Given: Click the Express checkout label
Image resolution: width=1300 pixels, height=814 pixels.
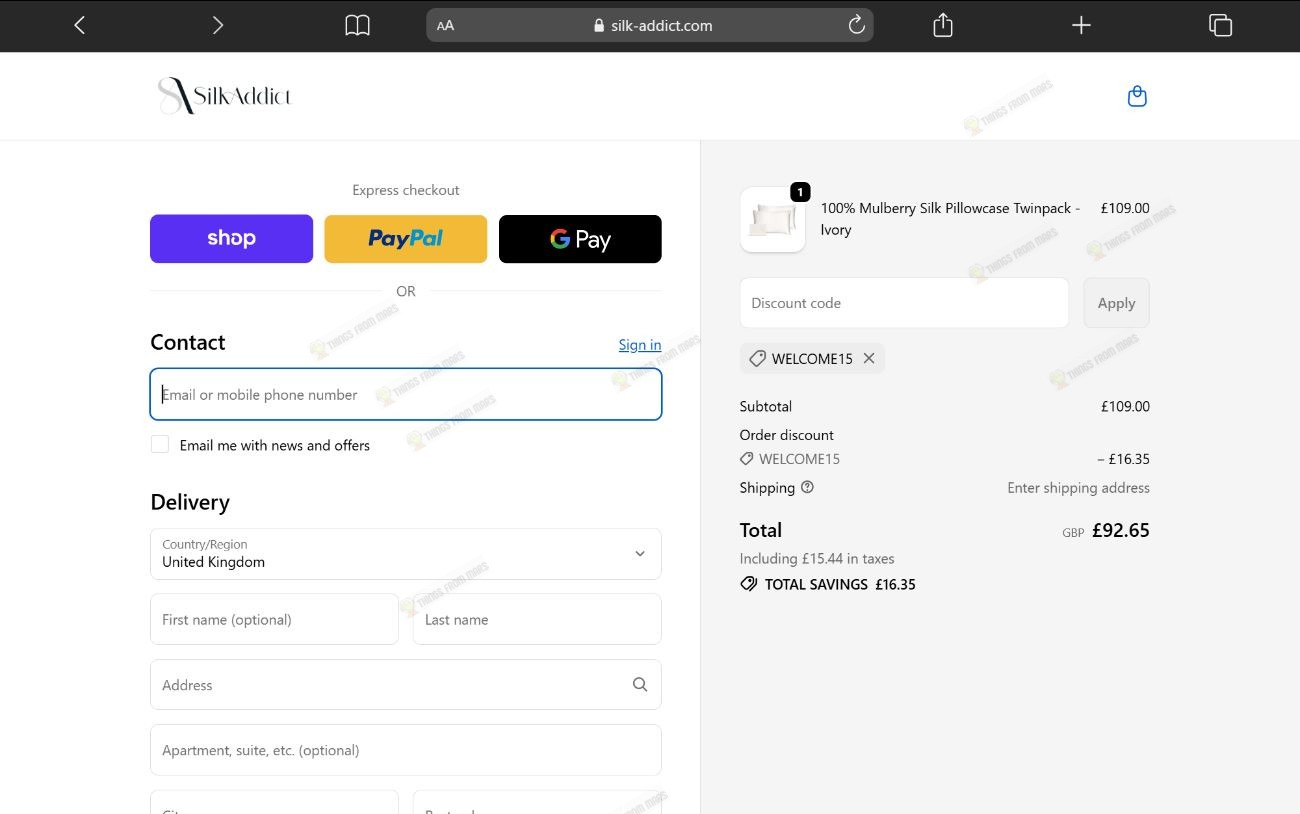Looking at the screenshot, I should pos(406,190).
